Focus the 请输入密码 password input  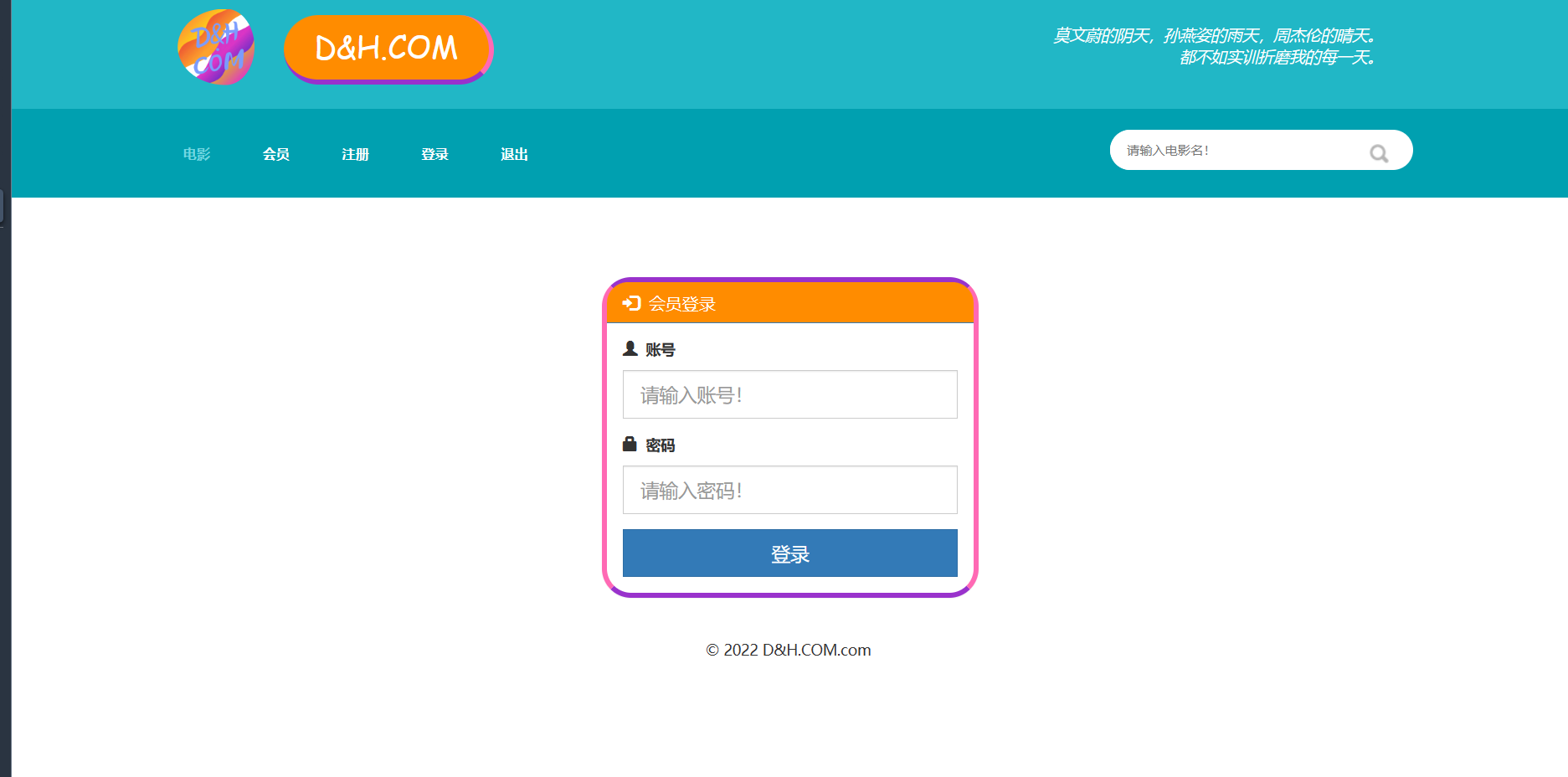click(x=790, y=490)
